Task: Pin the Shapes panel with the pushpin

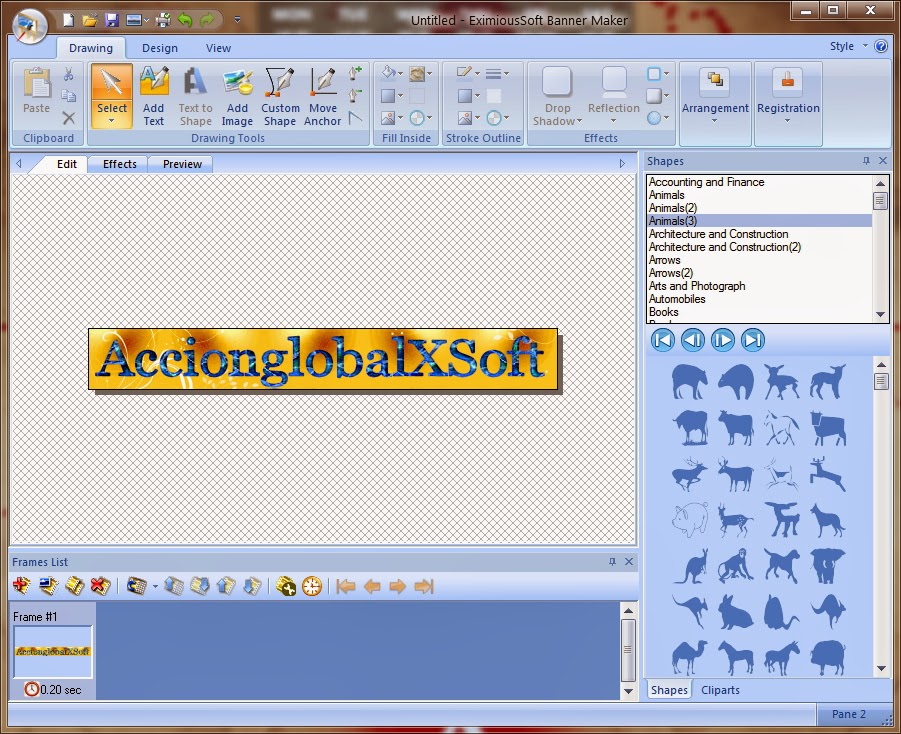Action: click(866, 161)
